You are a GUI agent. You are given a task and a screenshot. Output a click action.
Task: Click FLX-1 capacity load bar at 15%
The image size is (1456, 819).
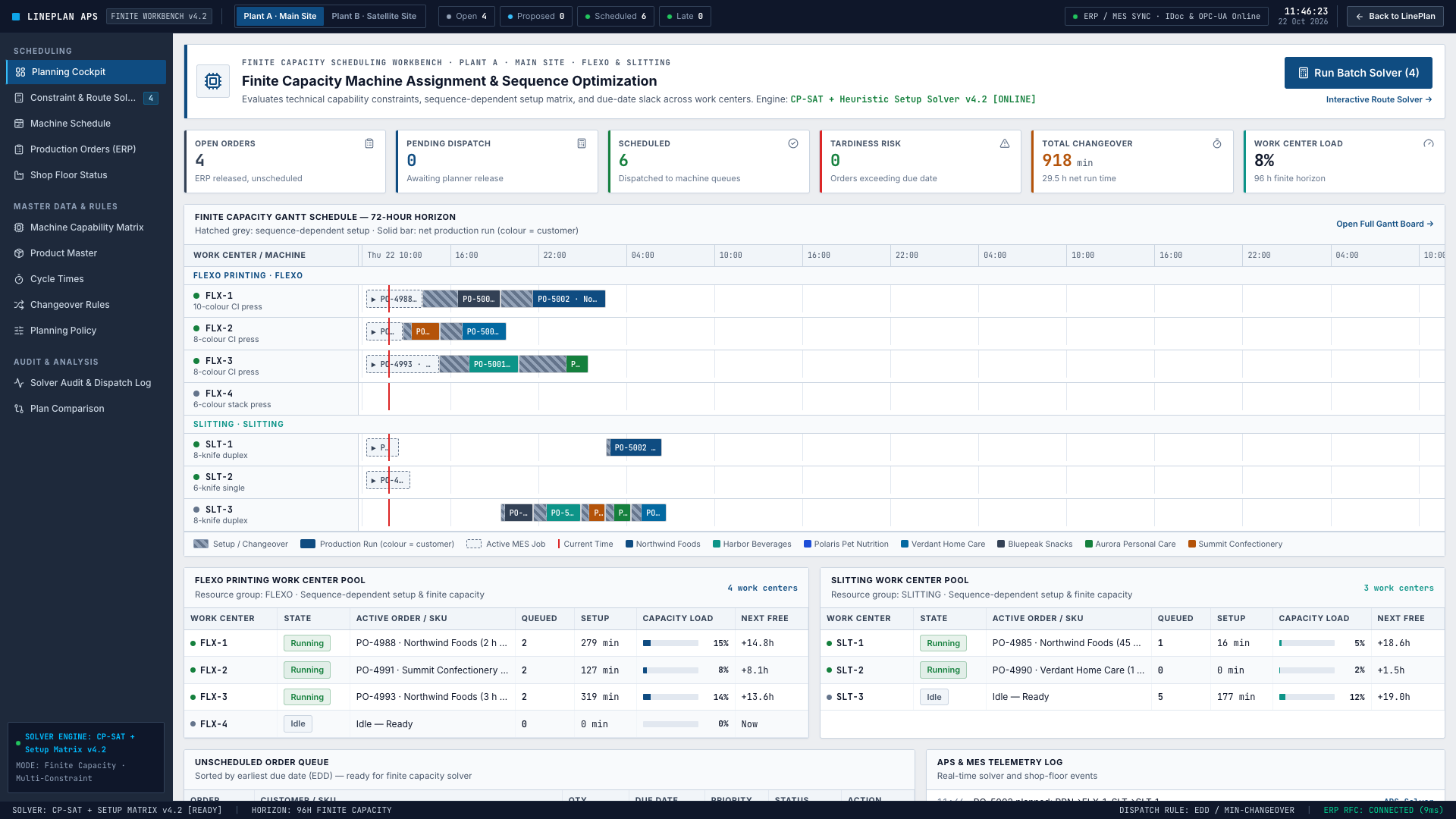(670, 643)
